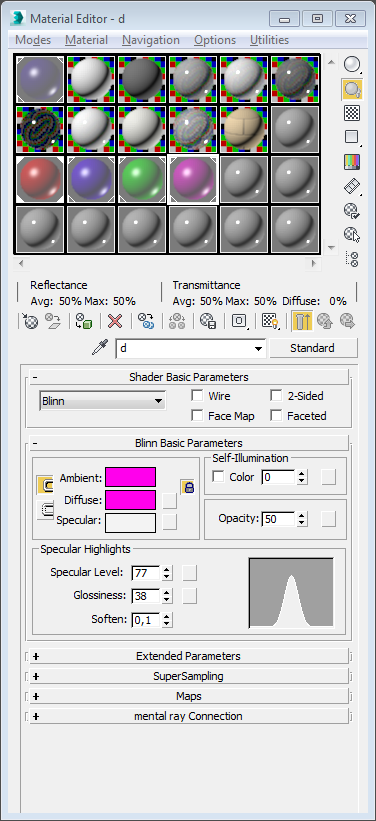Toggle the lock button beside Specular label
376x821 pixels.
pyautogui.click(x=45, y=510)
